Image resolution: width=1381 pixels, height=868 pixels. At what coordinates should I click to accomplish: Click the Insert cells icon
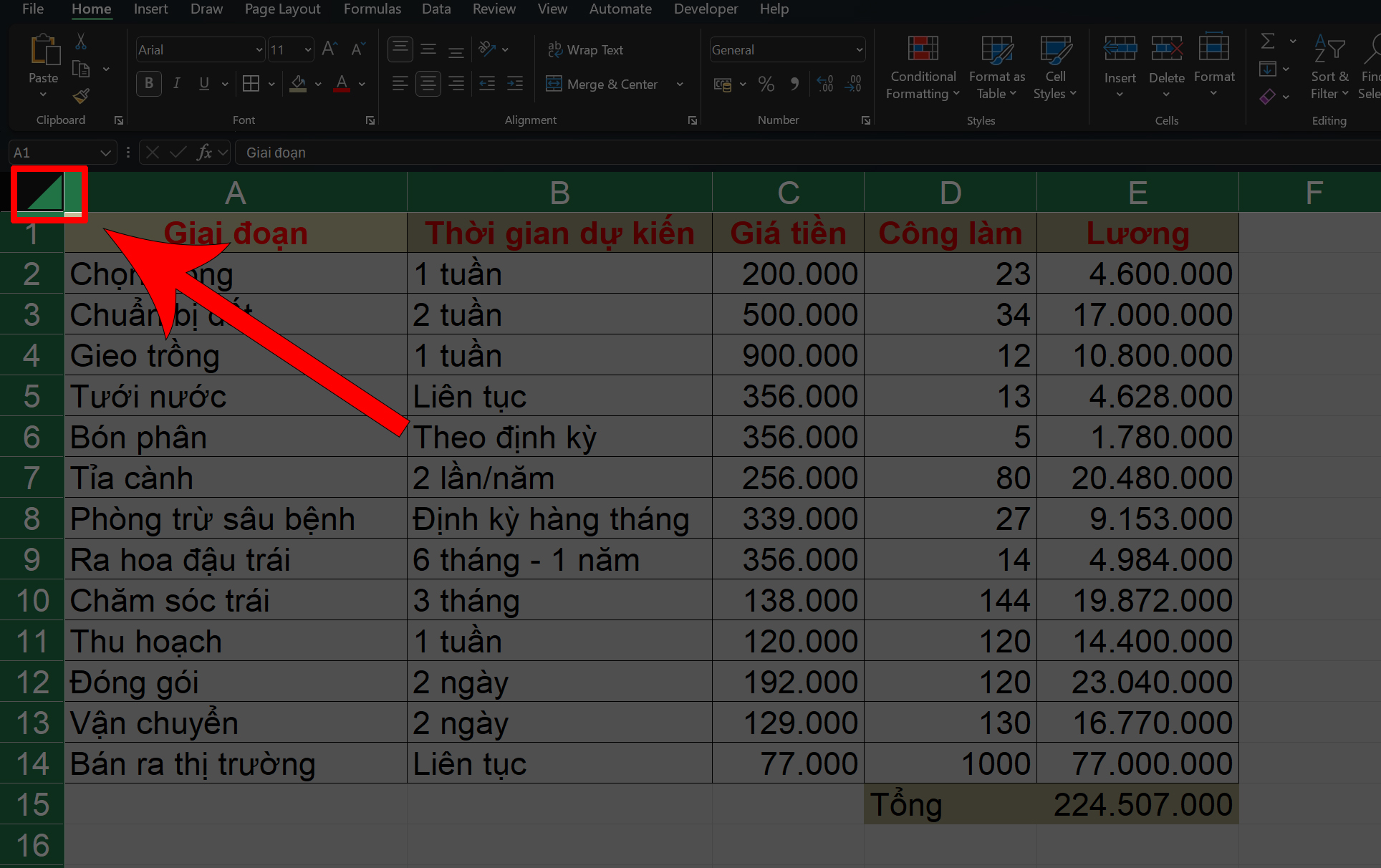[1120, 49]
